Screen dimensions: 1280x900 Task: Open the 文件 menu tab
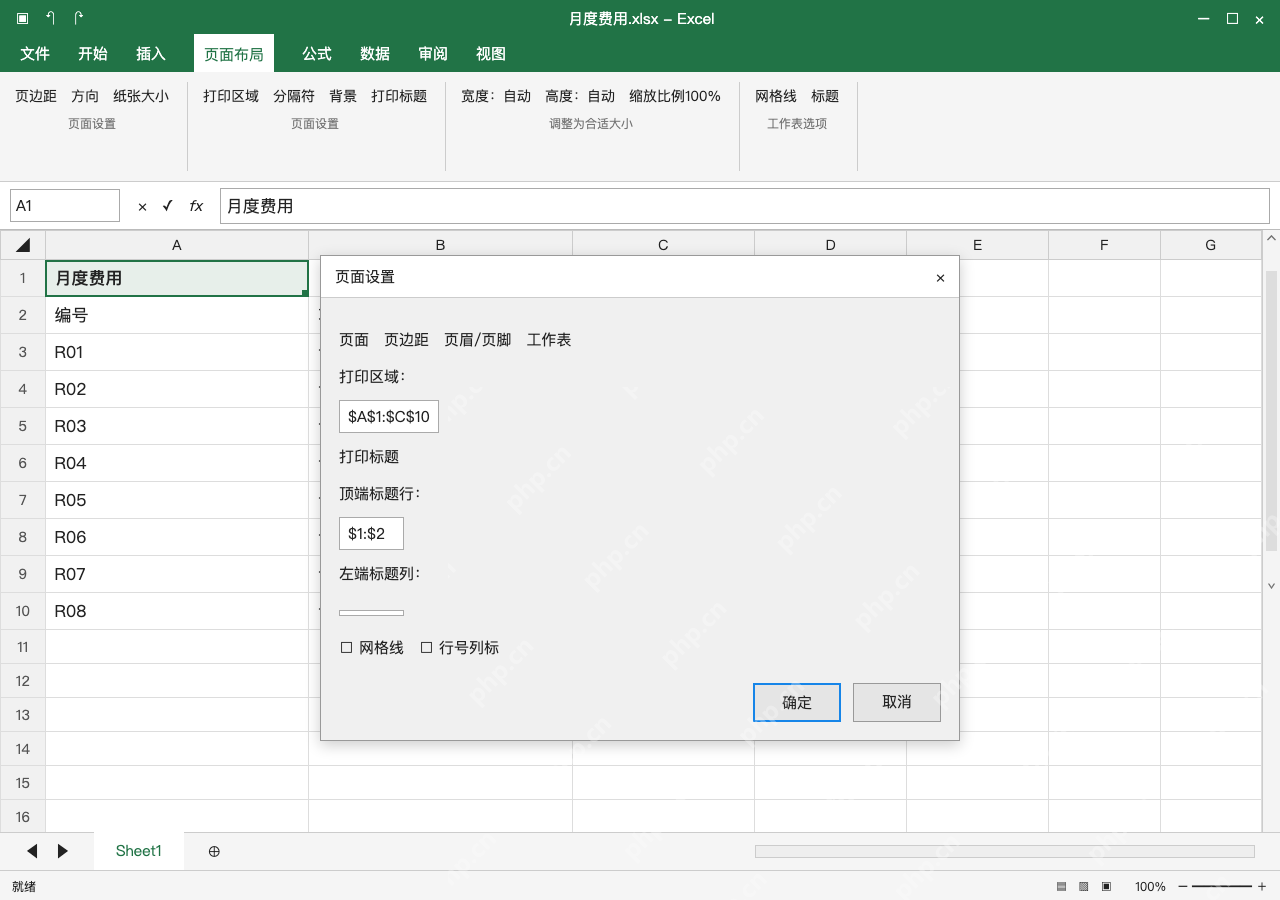[35, 54]
